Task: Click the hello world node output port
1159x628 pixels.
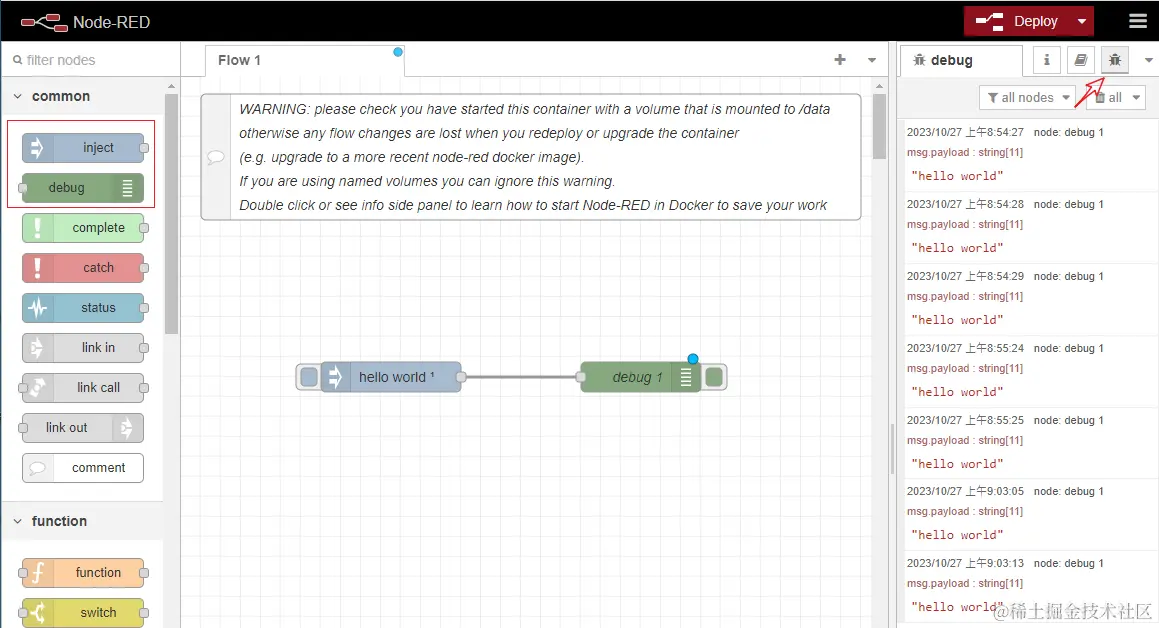Action: [x=461, y=377]
